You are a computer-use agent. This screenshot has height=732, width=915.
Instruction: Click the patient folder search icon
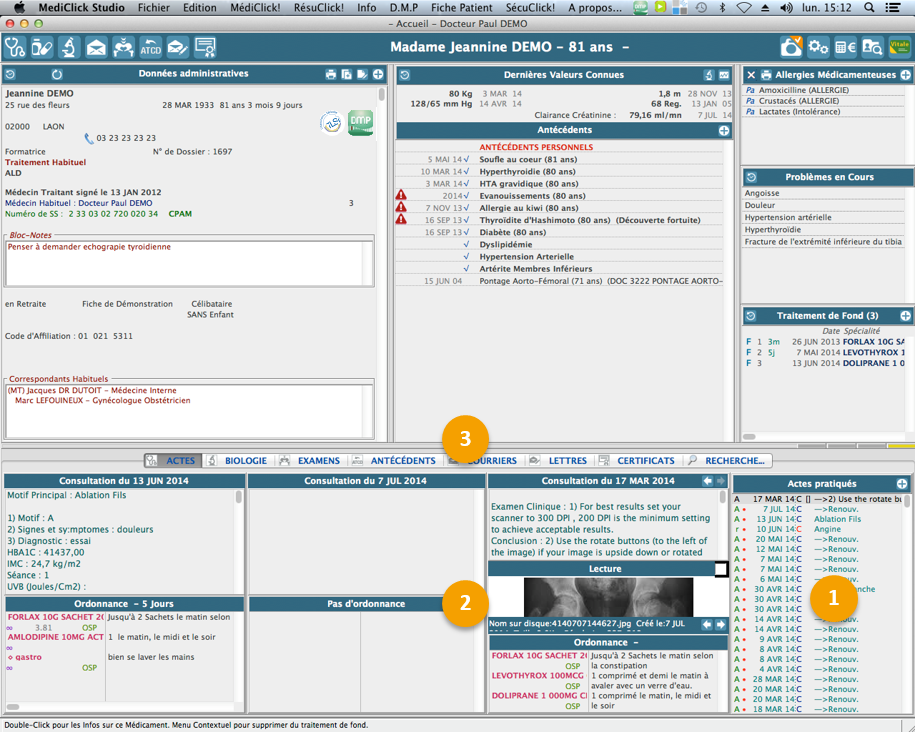tap(872, 47)
